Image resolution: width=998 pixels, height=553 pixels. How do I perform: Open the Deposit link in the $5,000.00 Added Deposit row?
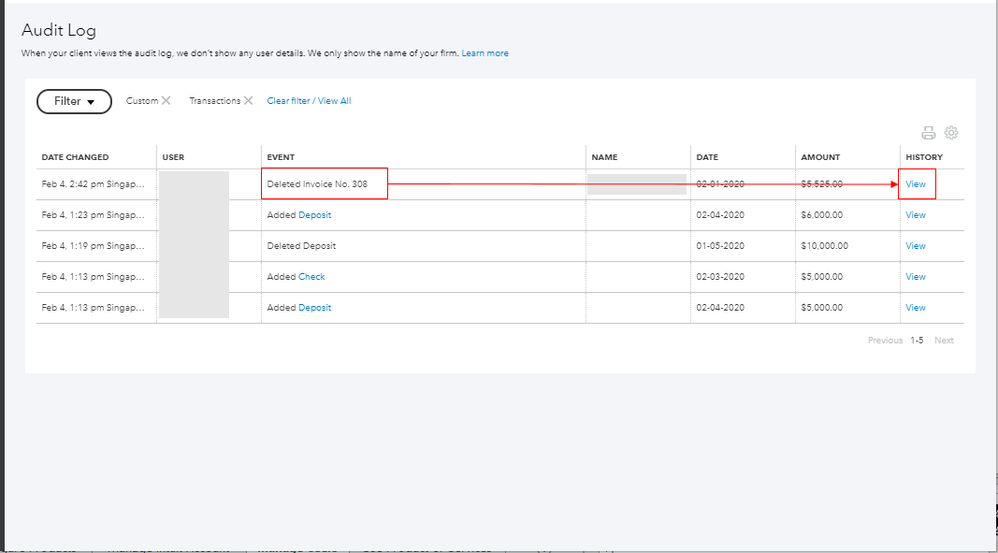(315, 308)
